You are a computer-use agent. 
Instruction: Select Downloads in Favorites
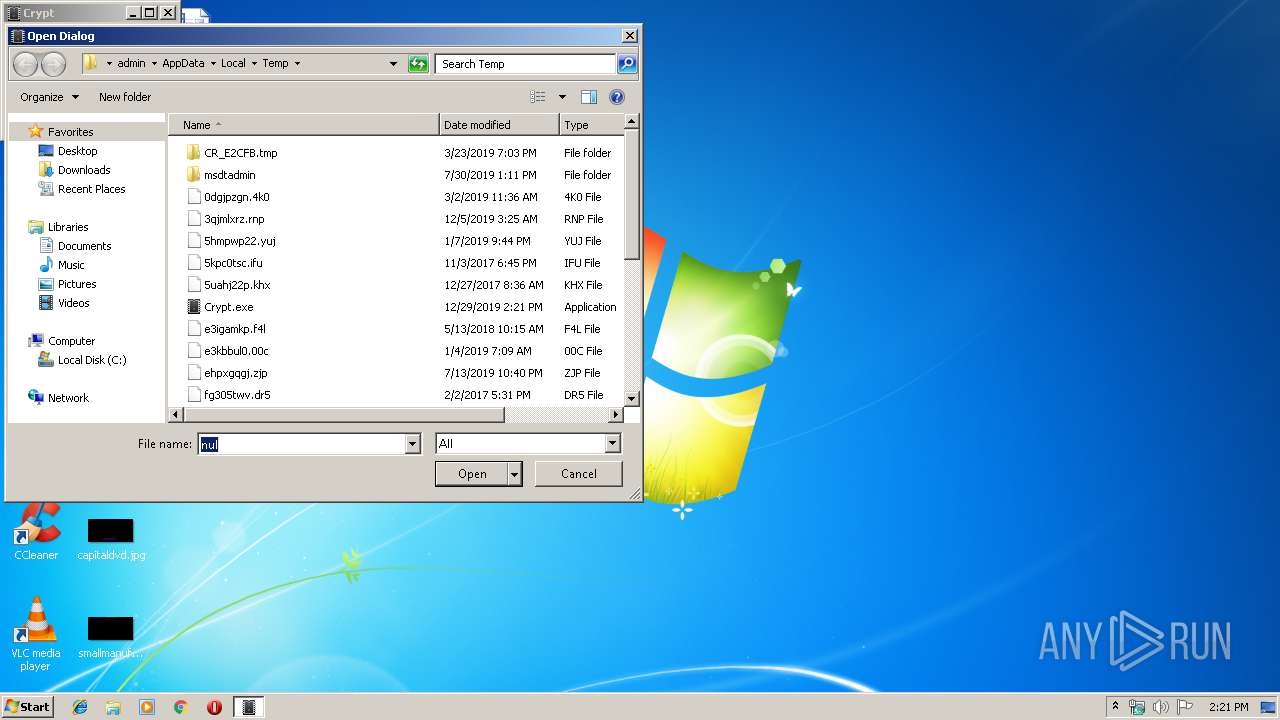point(84,170)
